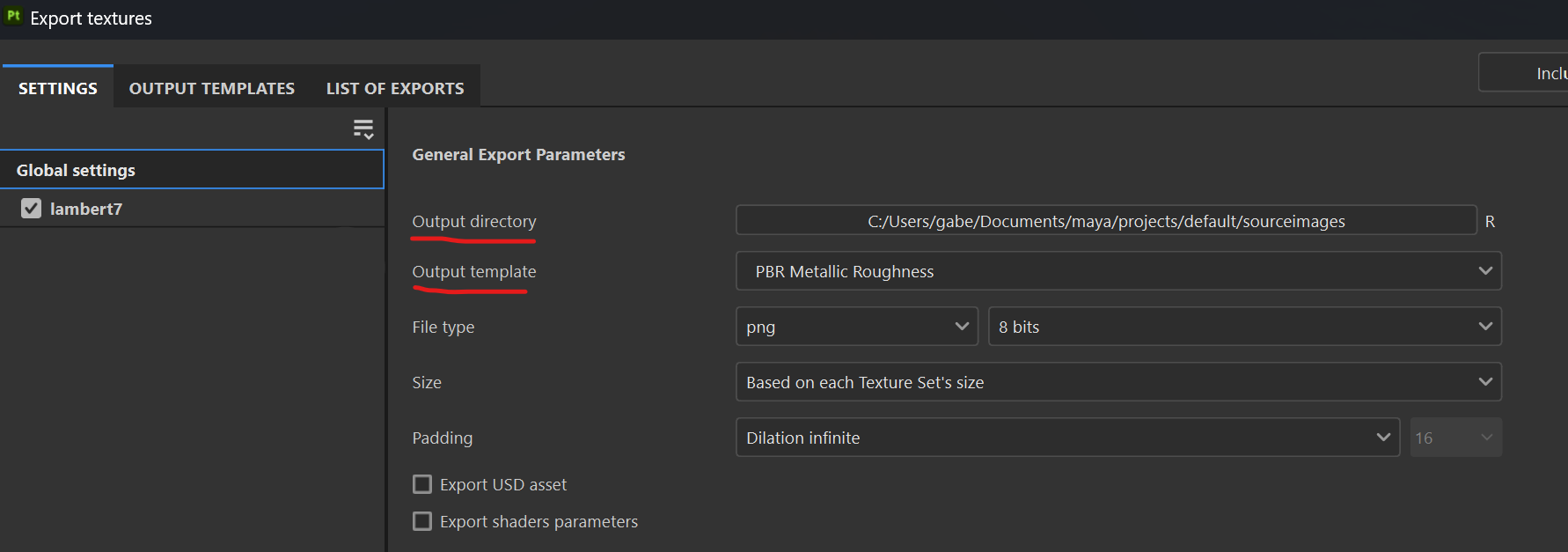Click the Padding label

coord(443,438)
